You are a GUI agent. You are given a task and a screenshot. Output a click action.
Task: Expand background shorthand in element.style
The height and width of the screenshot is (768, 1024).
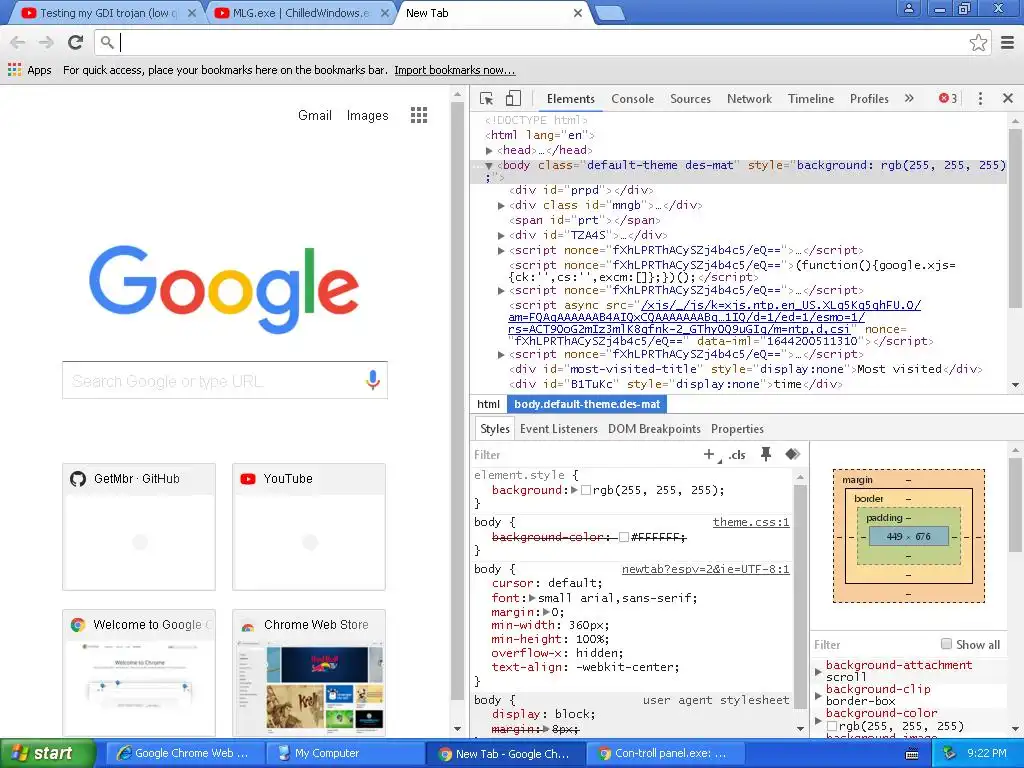[x=574, y=490]
